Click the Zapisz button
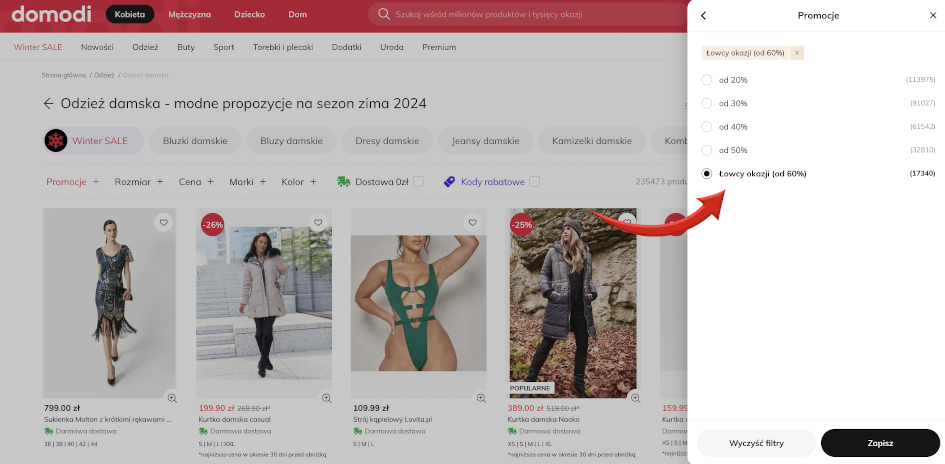The image size is (945, 464). (x=880, y=443)
